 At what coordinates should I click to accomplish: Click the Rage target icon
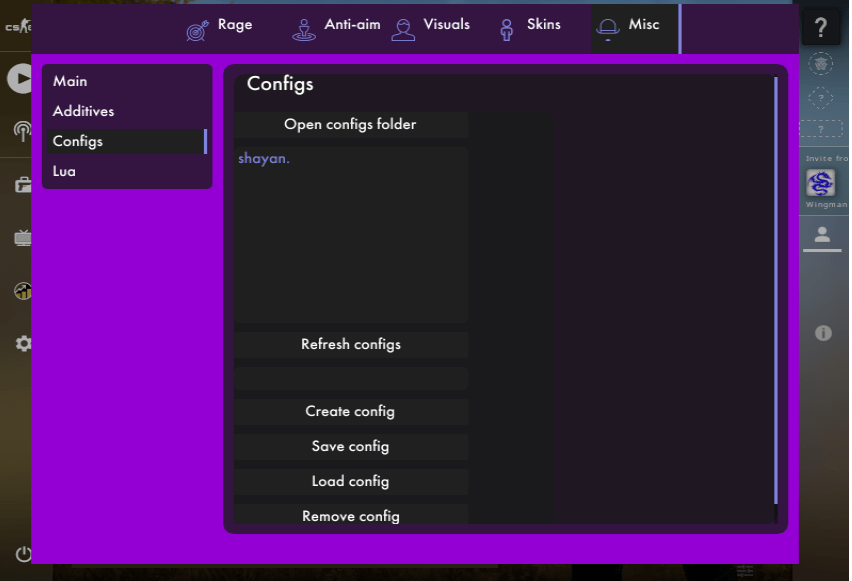click(x=197, y=31)
